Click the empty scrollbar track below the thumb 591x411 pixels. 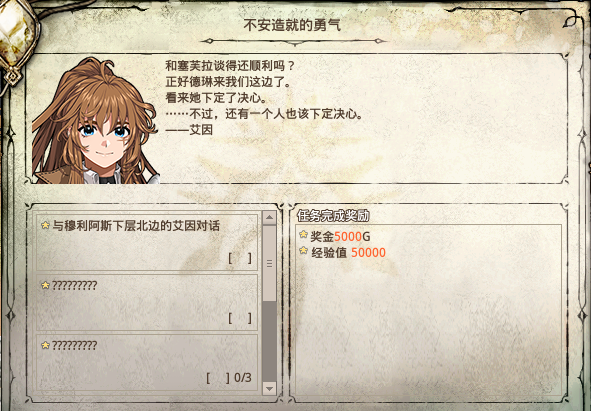[x=269, y=341]
